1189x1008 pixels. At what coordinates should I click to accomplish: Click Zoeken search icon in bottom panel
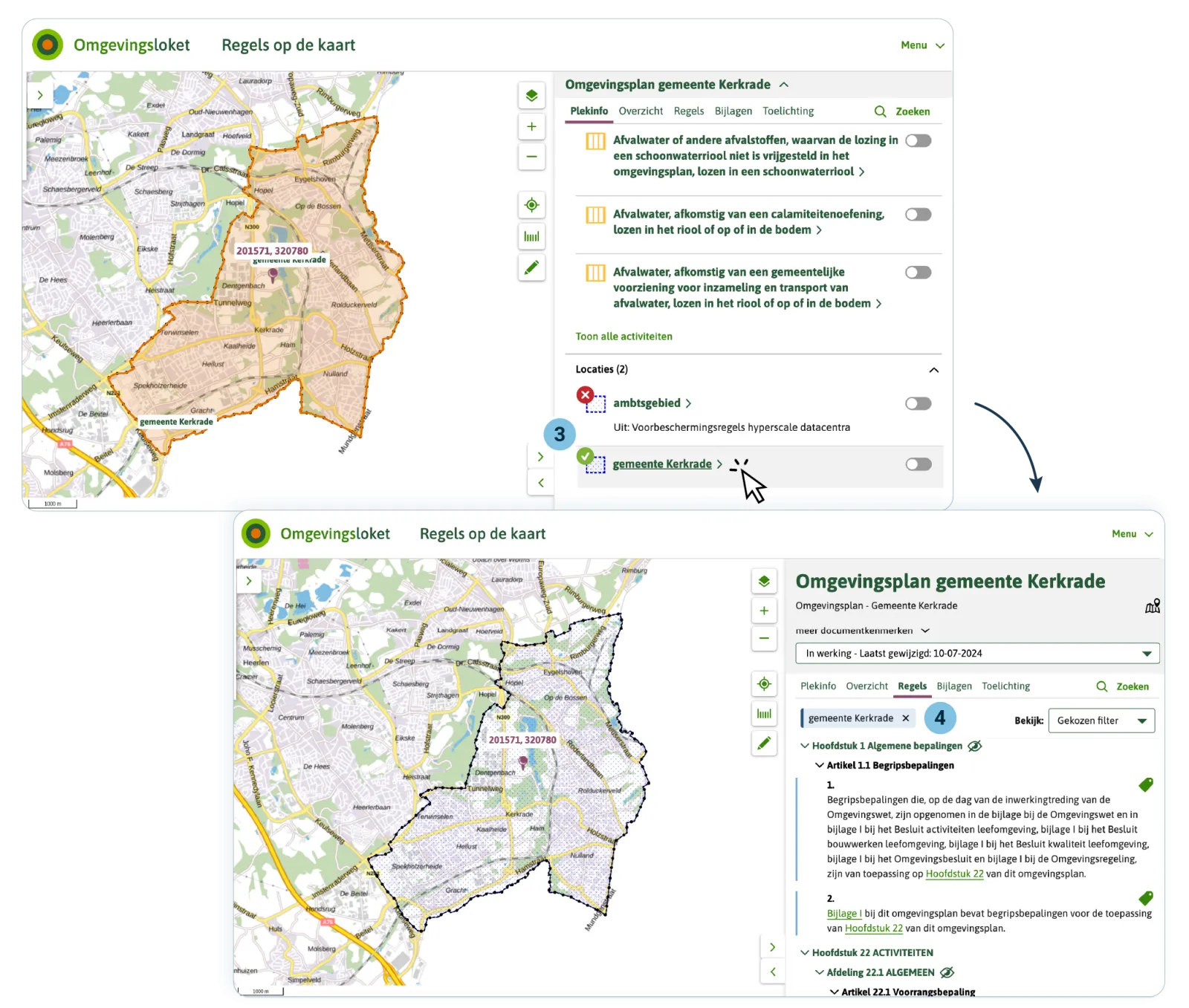(x=1102, y=686)
